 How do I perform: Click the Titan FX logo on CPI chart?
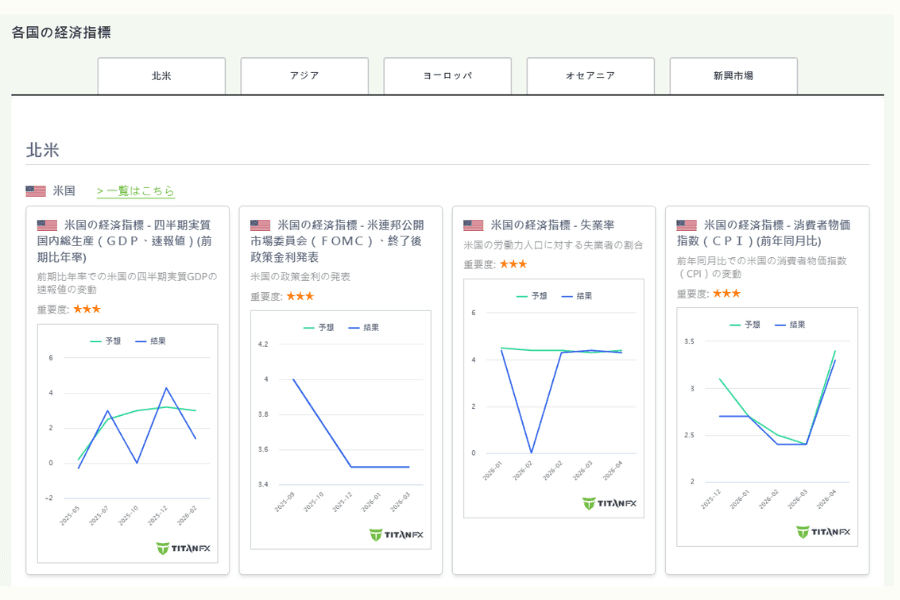(x=822, y=532)
